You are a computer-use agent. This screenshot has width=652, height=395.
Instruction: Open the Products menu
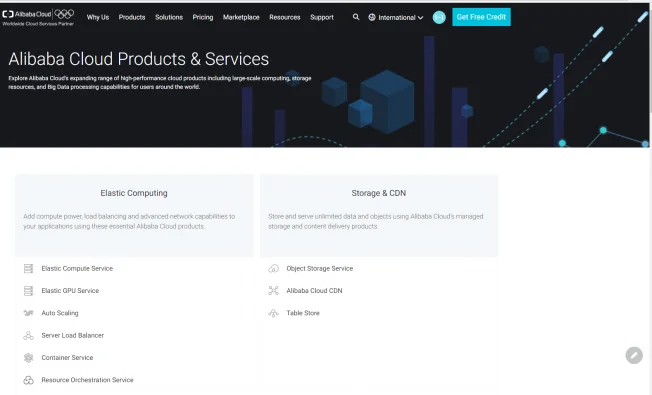[132, 17]
